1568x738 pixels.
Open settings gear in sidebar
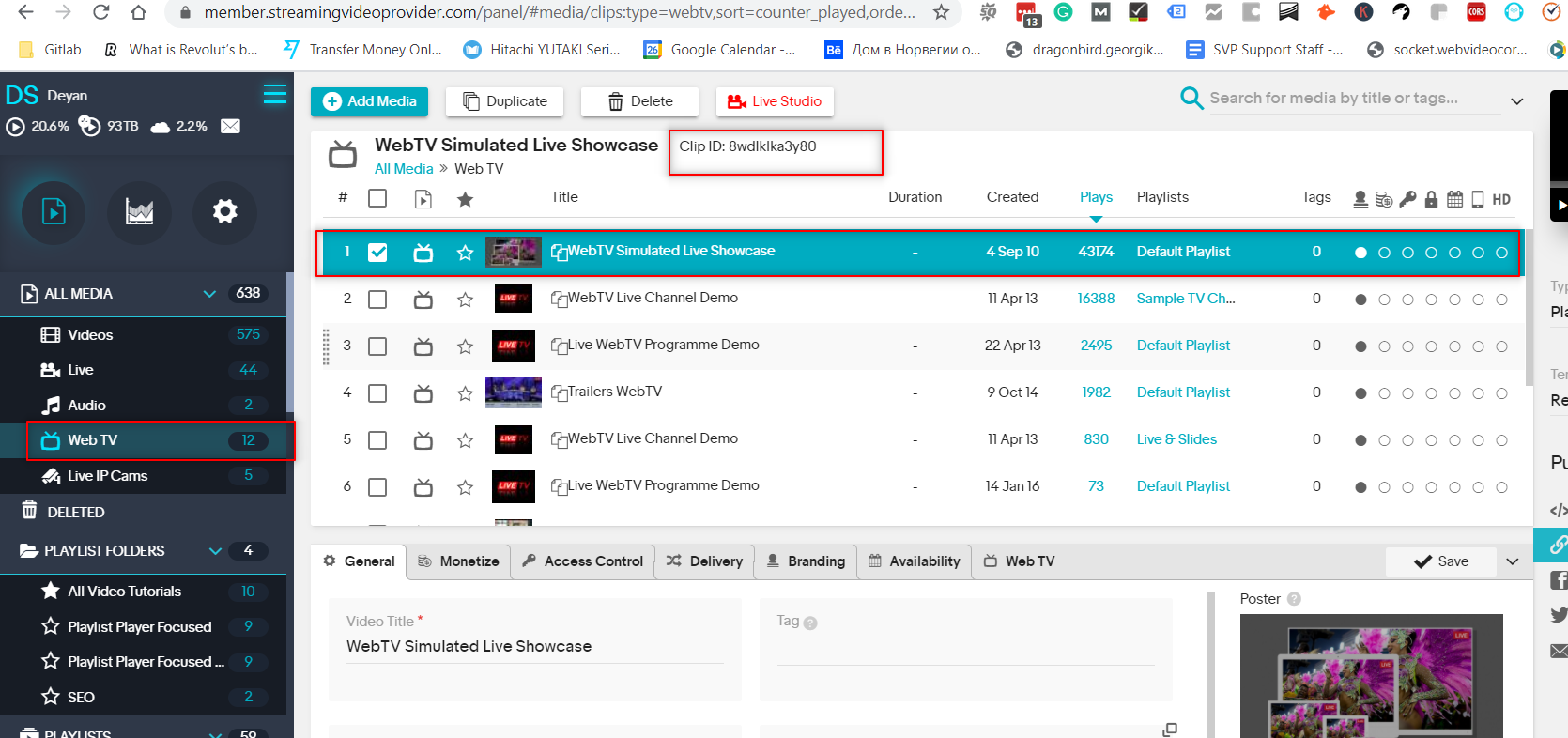click(x=224, y=212)
